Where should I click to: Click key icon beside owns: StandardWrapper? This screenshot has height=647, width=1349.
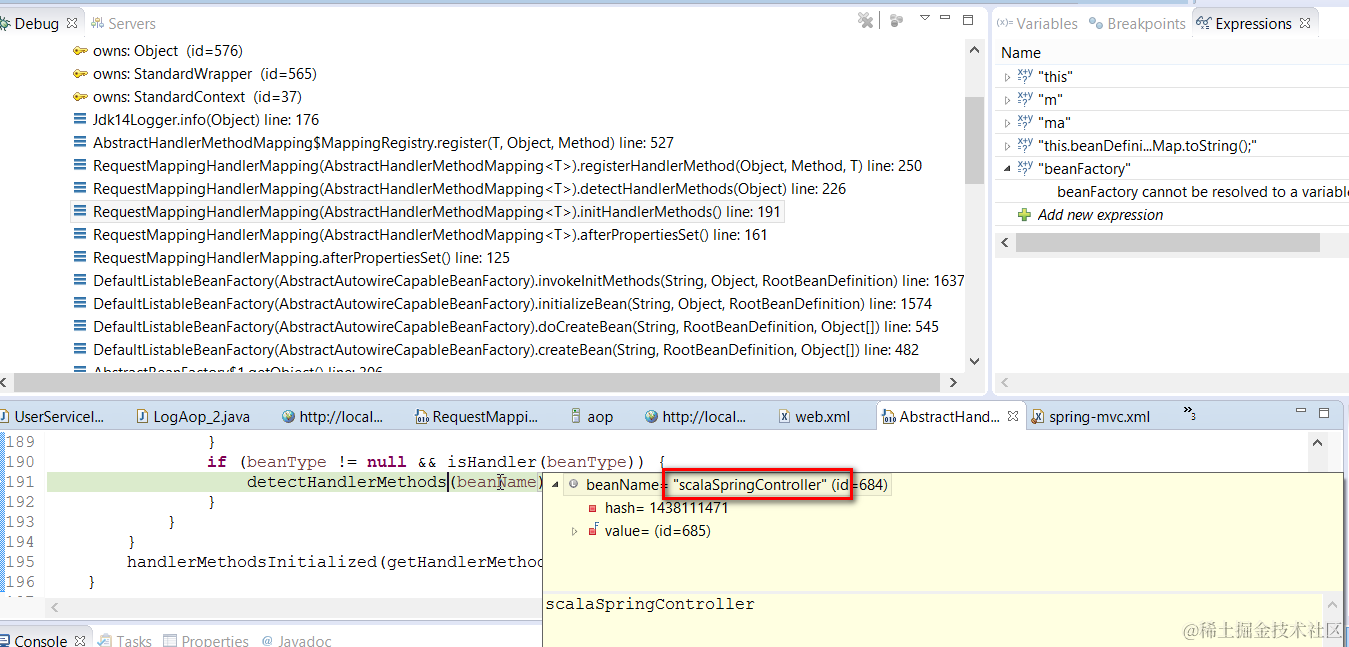[80, 74]
